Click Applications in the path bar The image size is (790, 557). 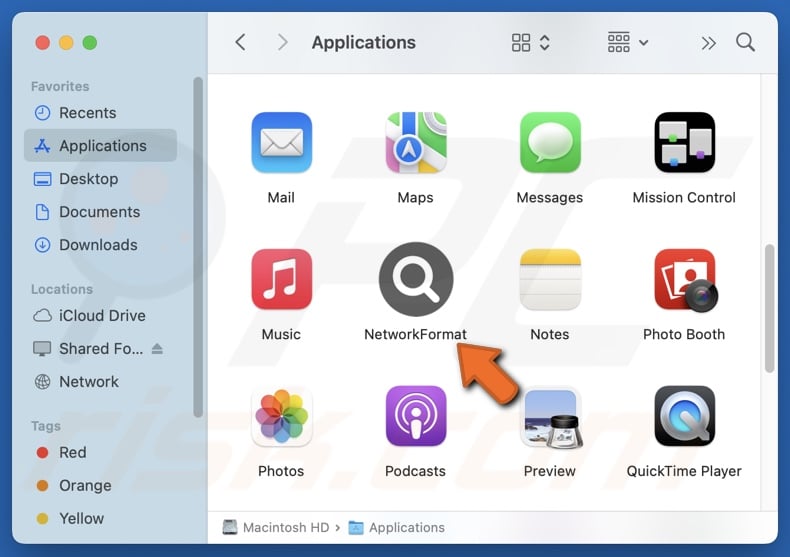397,527
